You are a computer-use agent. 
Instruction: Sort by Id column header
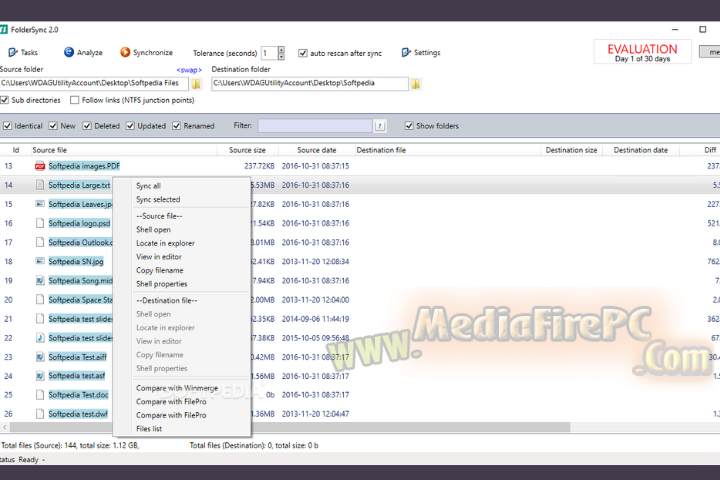pos(16,150)
